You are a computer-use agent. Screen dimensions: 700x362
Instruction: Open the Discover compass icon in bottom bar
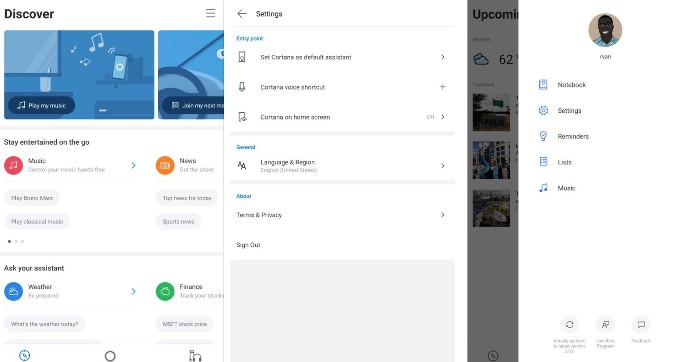[x=25, y=355]
